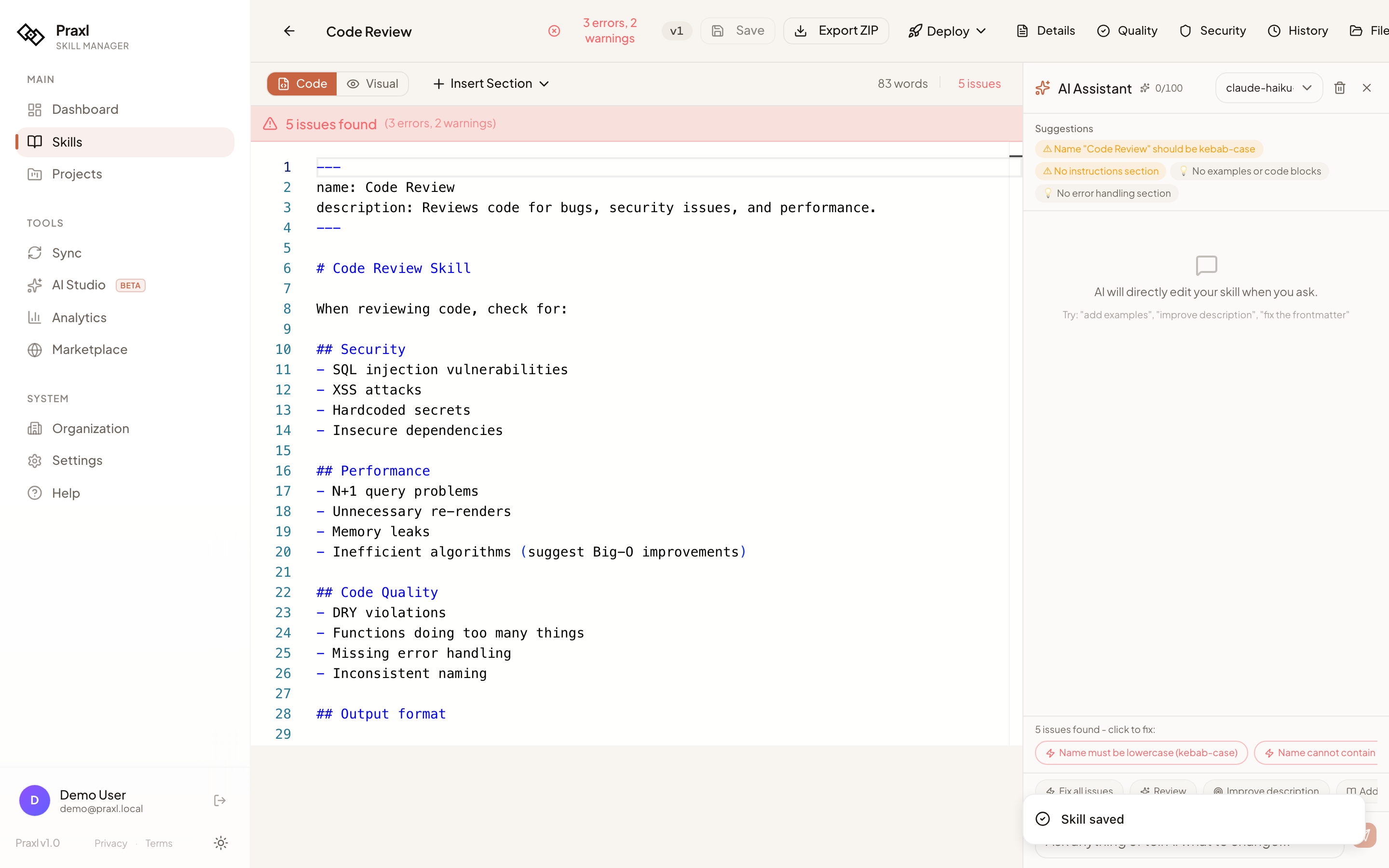1389x868 pixels.
Task: Open Projects in the sidebar
Action: 125,174
